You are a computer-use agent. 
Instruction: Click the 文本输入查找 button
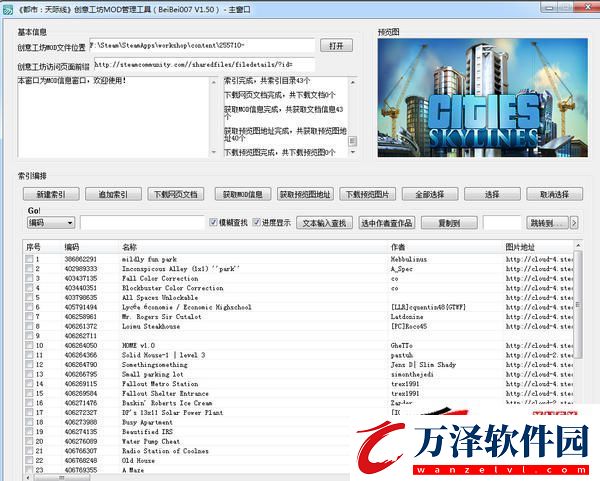(324, 223)
